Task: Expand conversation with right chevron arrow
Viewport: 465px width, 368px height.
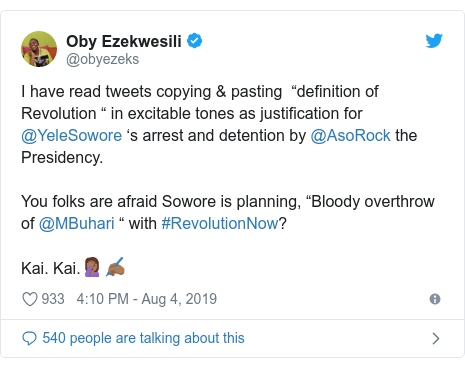Action: (x=436, y=338)
